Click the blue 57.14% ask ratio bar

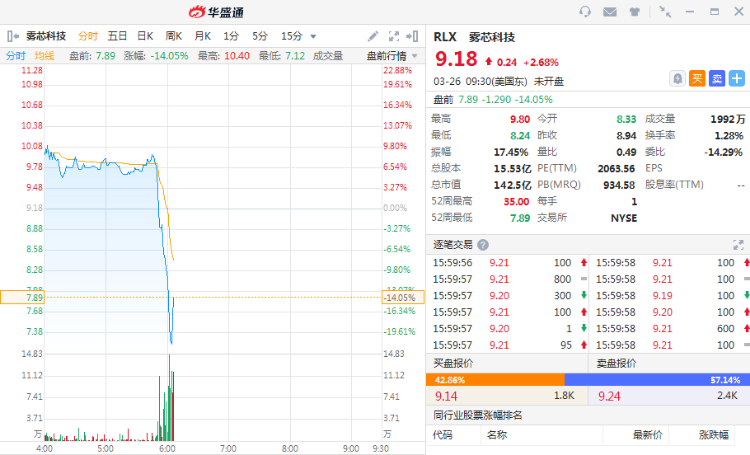(x=657, y=380)
